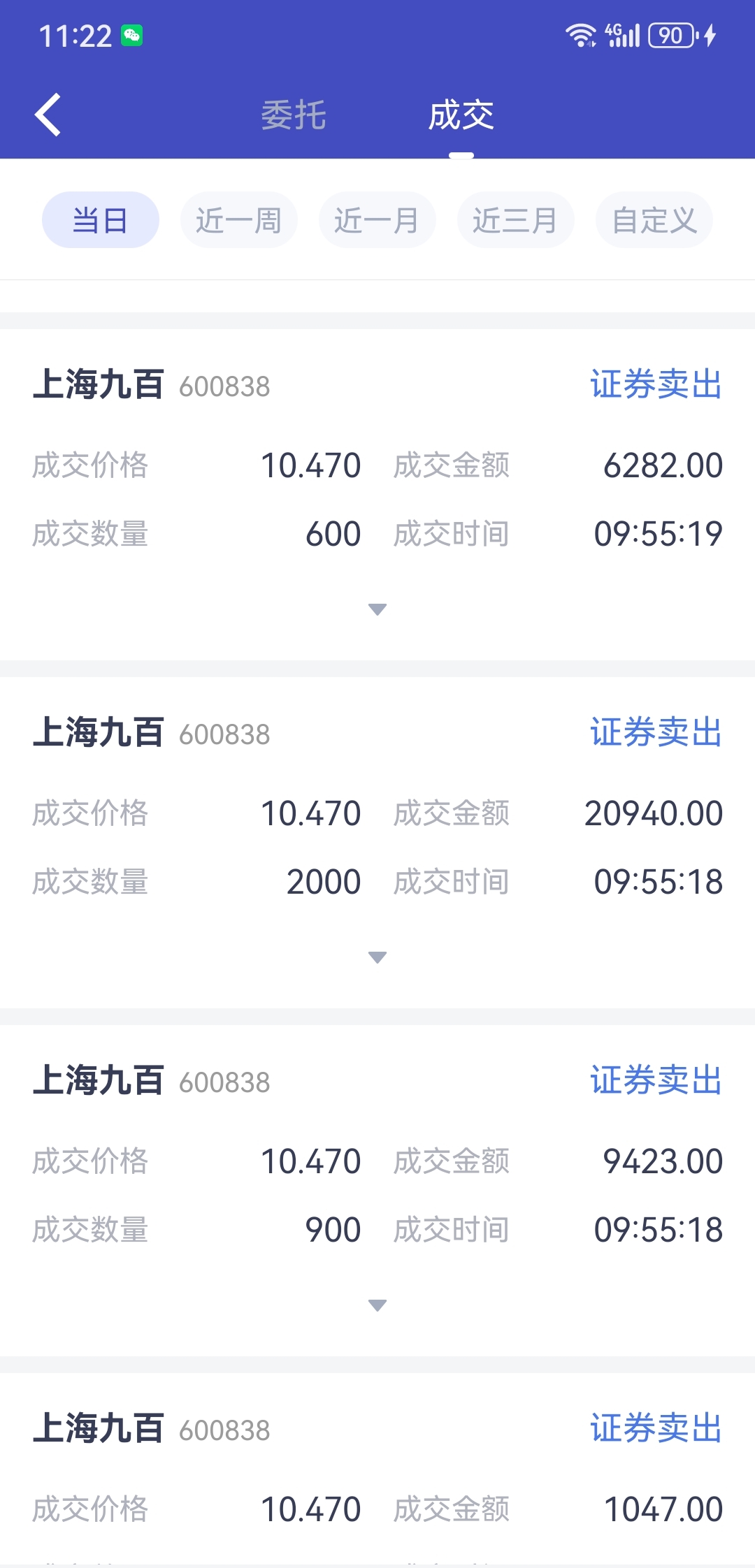The image size is (755, 1568).
Task: Open the 自定义 custom date range
Action: (654, 220)
